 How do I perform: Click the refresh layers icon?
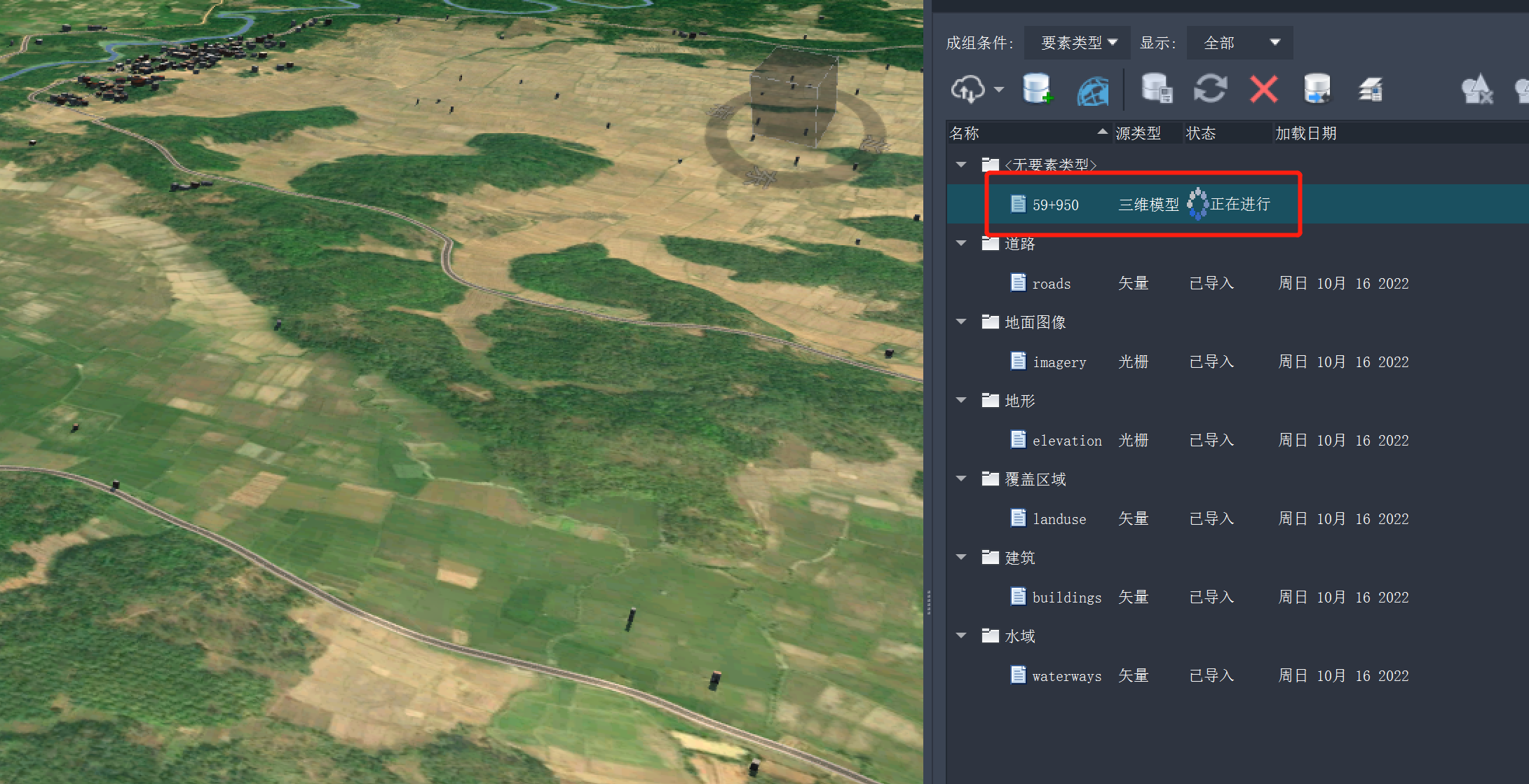click(1210, 89)
